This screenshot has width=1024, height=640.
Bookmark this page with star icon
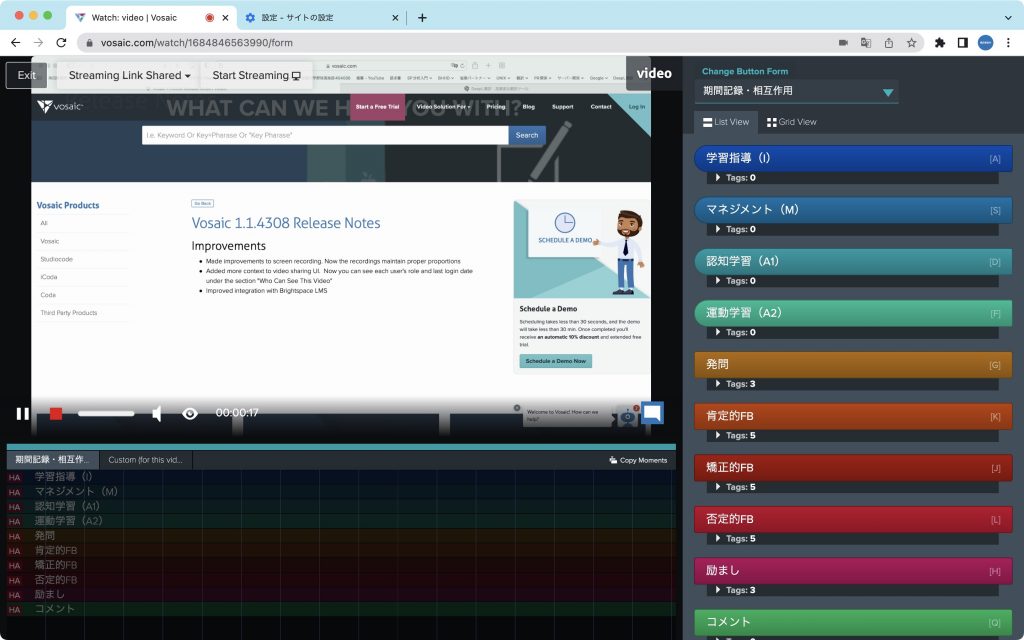(x=911, y=42)
